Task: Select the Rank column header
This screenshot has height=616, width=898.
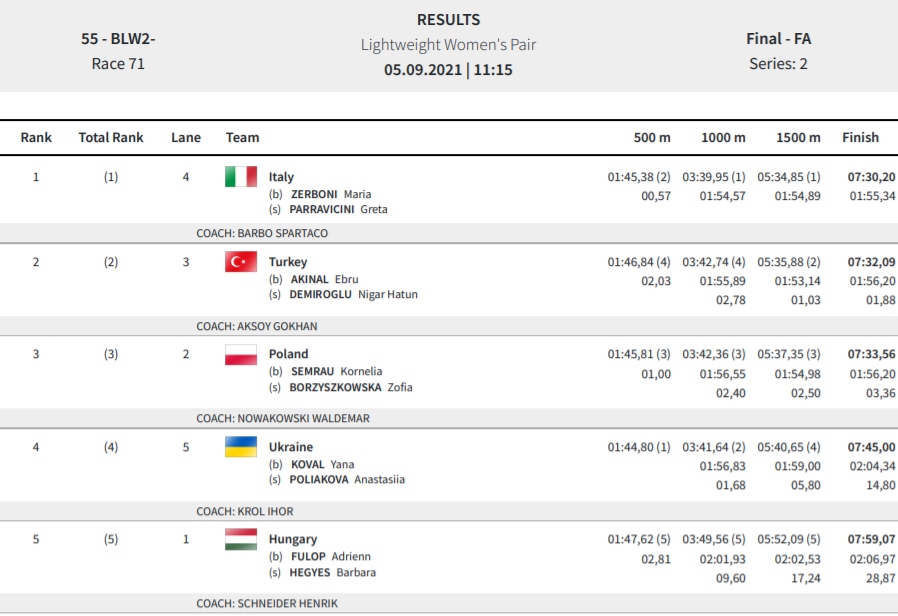Action: tap(36, 137)
